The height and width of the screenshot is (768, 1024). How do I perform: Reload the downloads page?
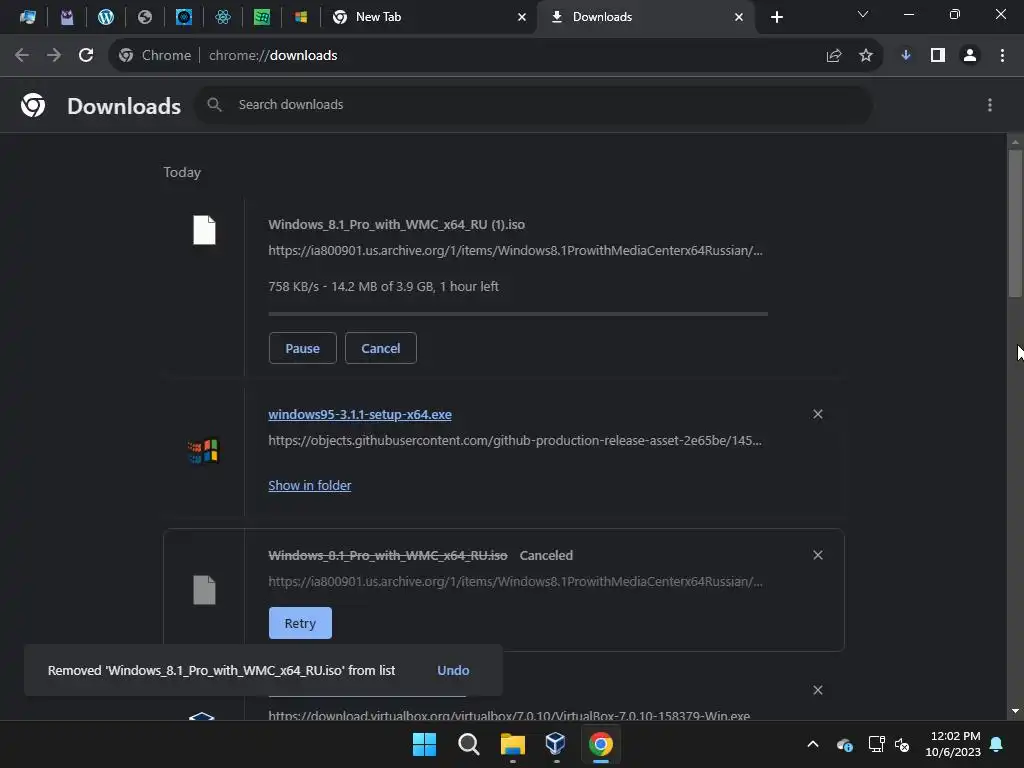pyautogui.click(x=86, y=56)
